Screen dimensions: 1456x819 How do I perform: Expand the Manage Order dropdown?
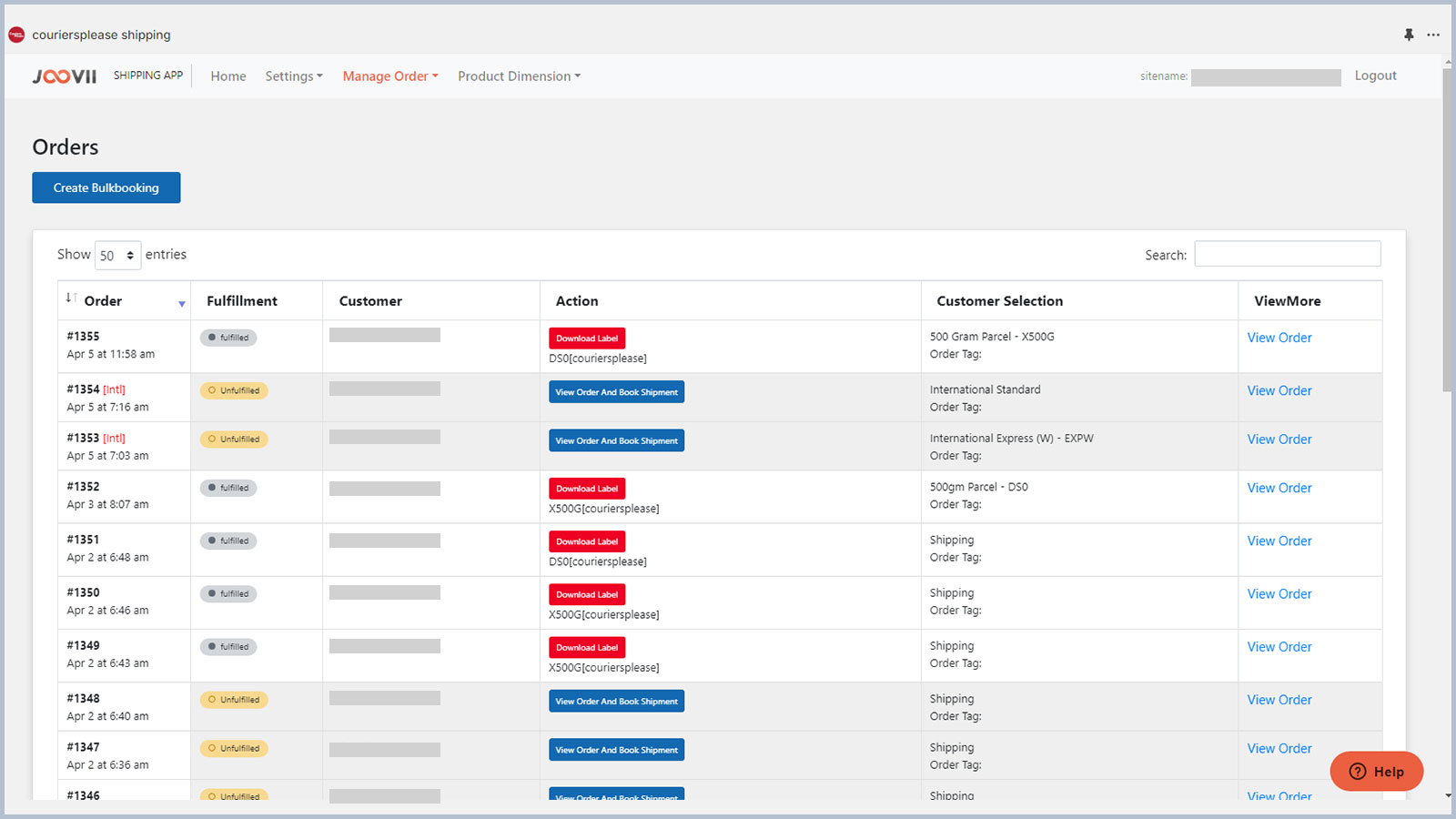[389, 76]
